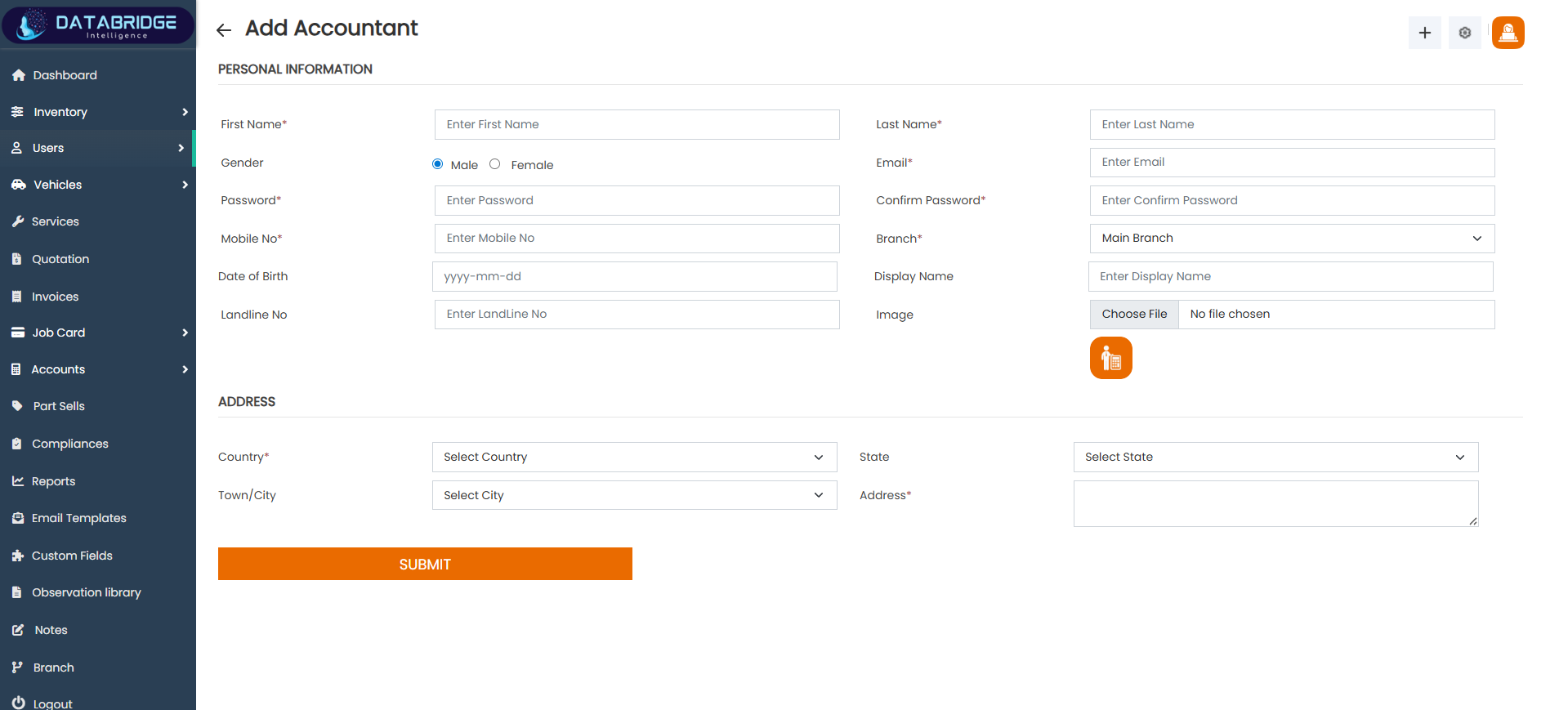The width and height of the screenshot is (1568, 710).
Task: Click the Address text area
Action: (x=1275, y=503)
